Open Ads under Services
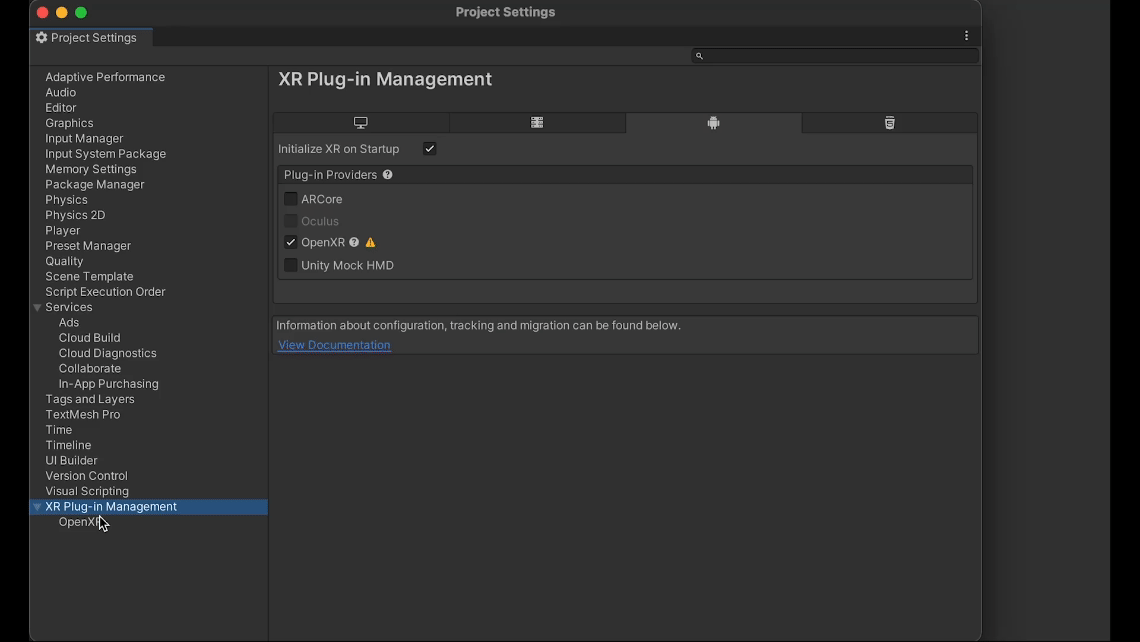 click(x=69, y=322)
